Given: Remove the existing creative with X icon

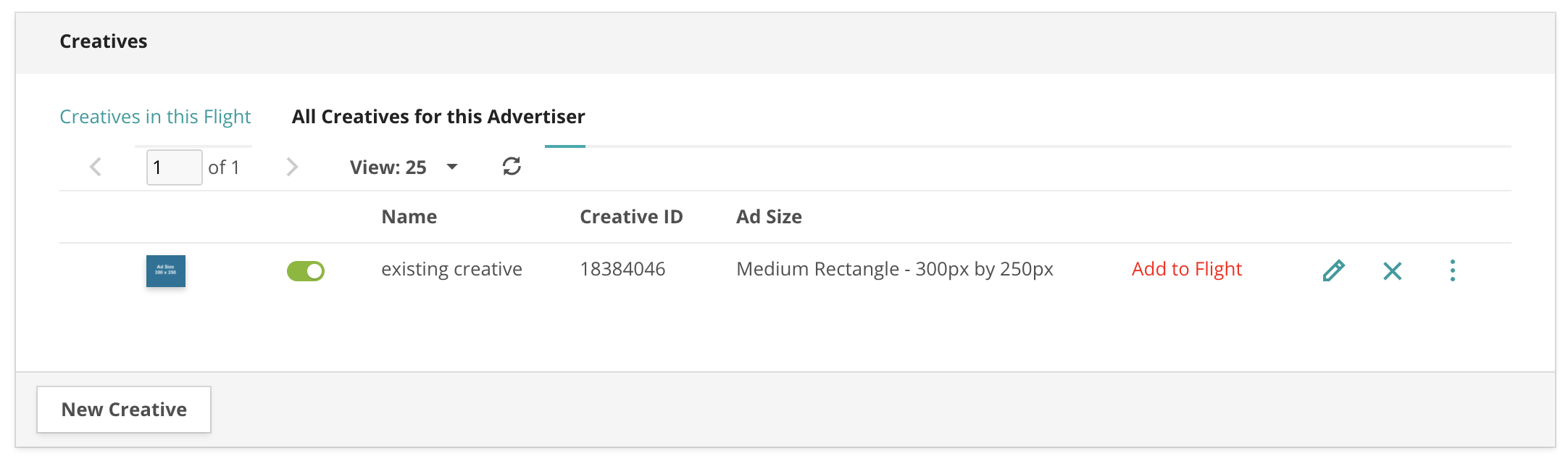Looking at the screenshot, I should click(1392, 271).
